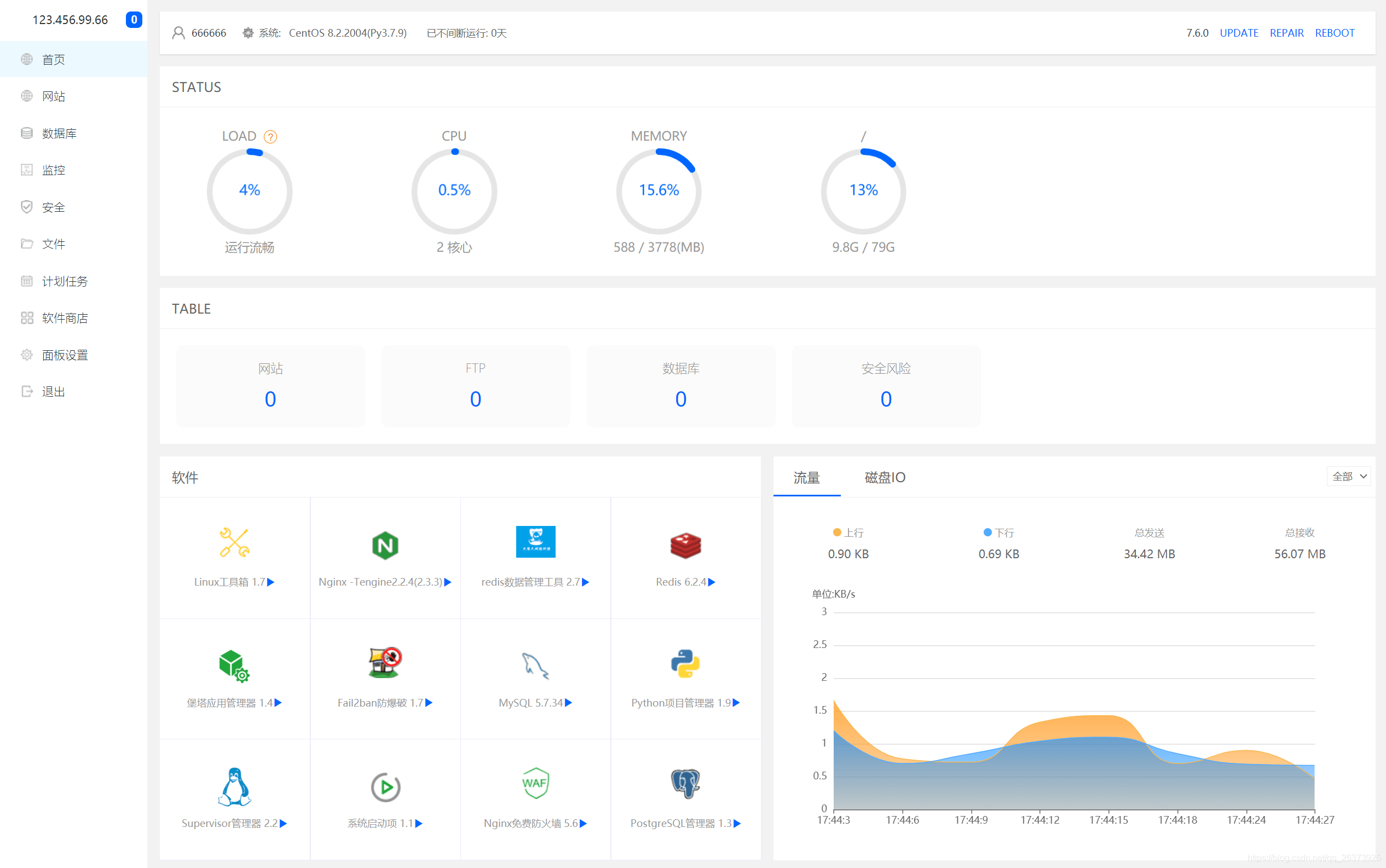The image size is (1386, 868).
Task: Click the LOAD 4% gauge
Action: tap(249, 191)
